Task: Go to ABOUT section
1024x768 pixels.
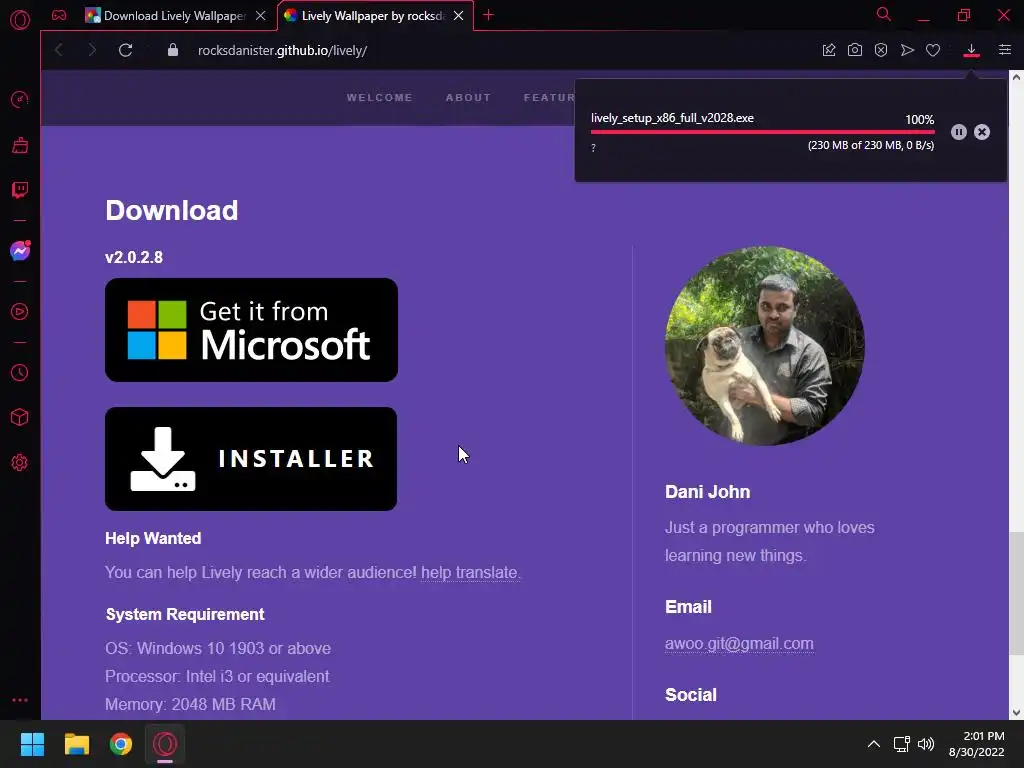Action: point(468,97)
